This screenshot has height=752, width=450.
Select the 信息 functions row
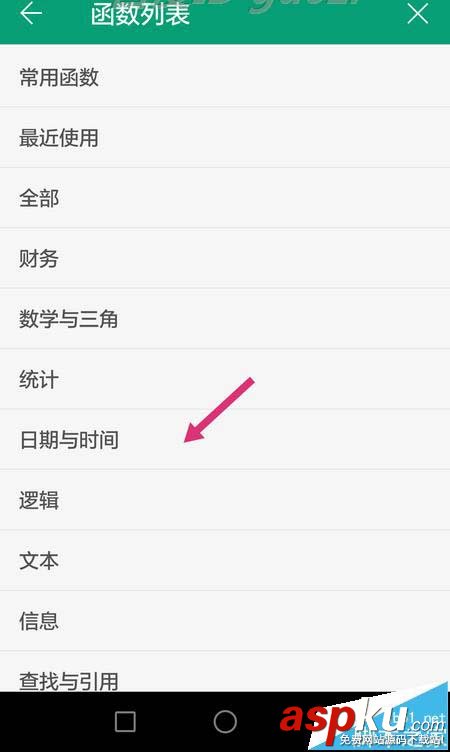pyautogui.click(x=225, y=621)
